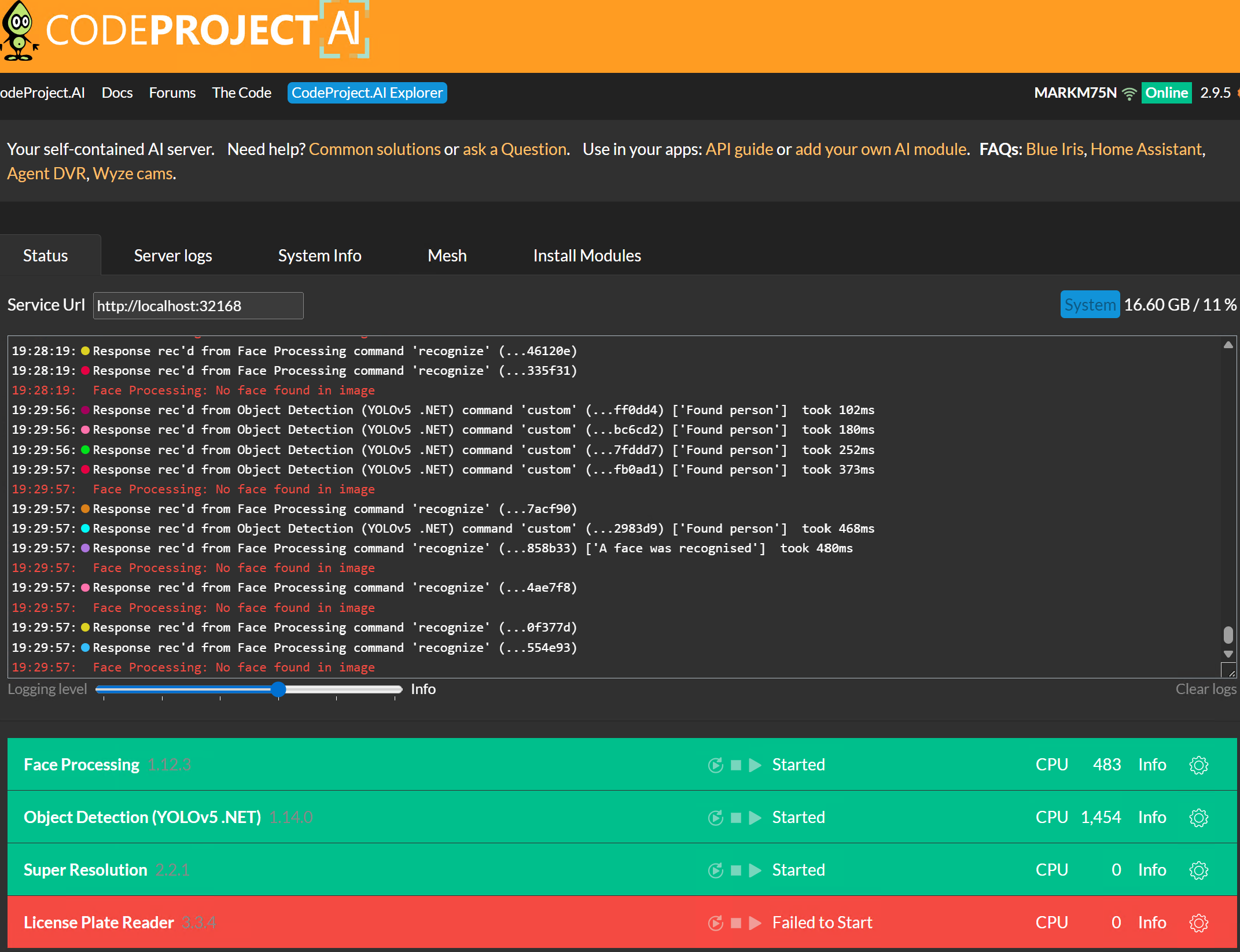Stop the Object Detection (YOLOv5 .NET) module

pyautogui.click(x=736, y=818)
